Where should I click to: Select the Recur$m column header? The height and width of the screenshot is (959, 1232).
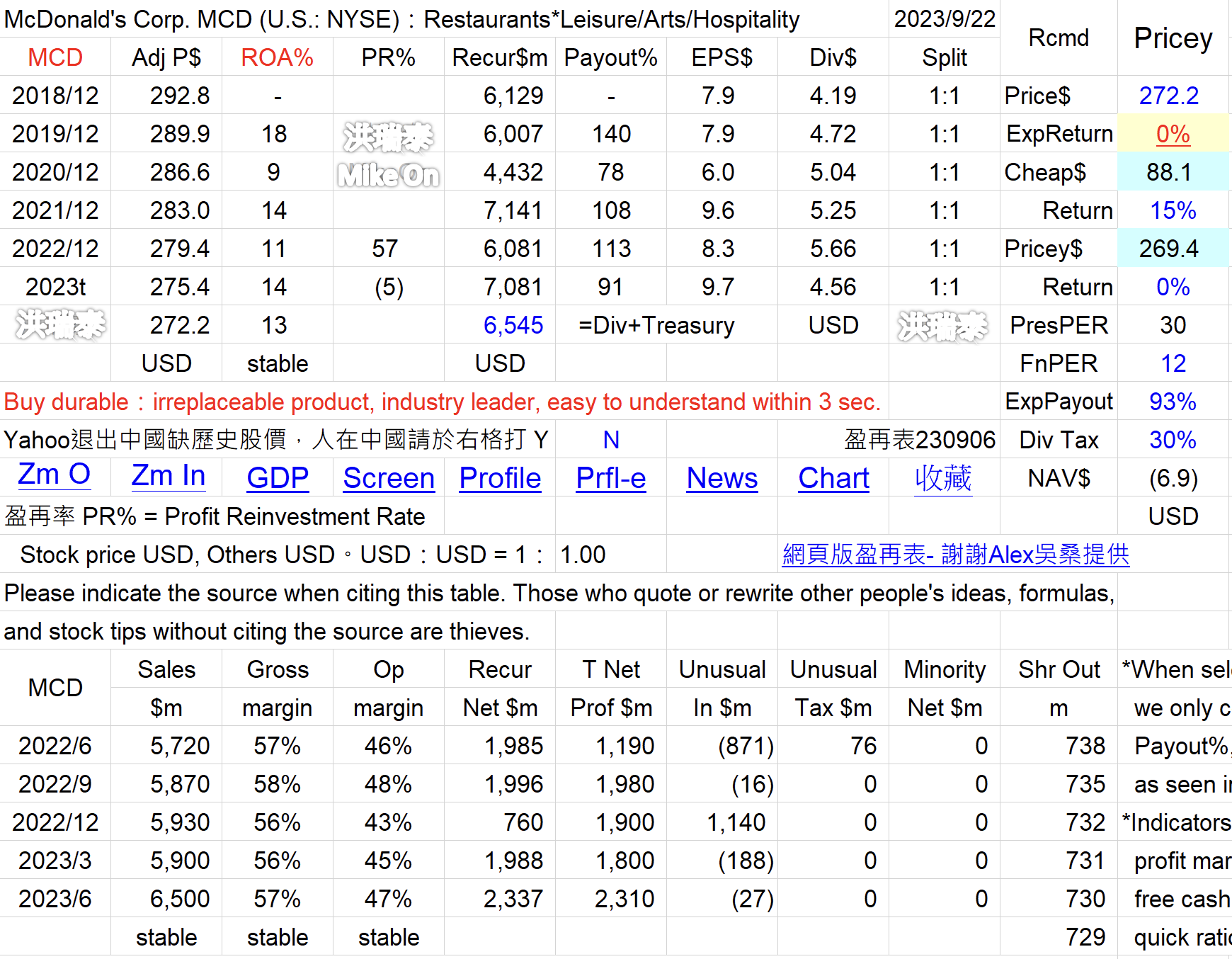click(x=500, y=57)
